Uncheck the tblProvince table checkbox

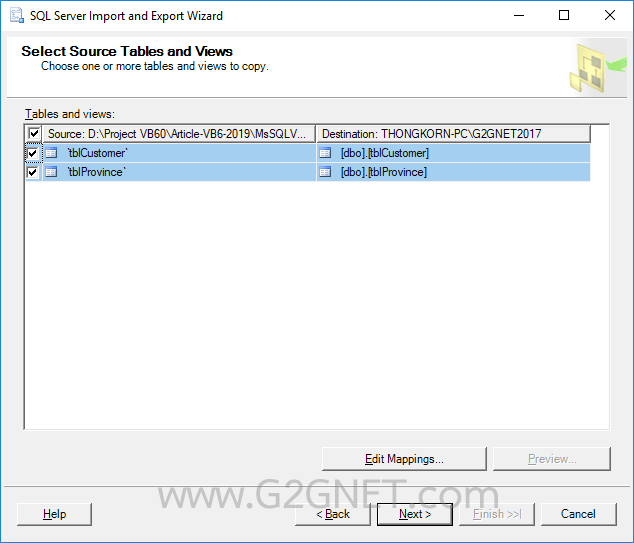32,172
